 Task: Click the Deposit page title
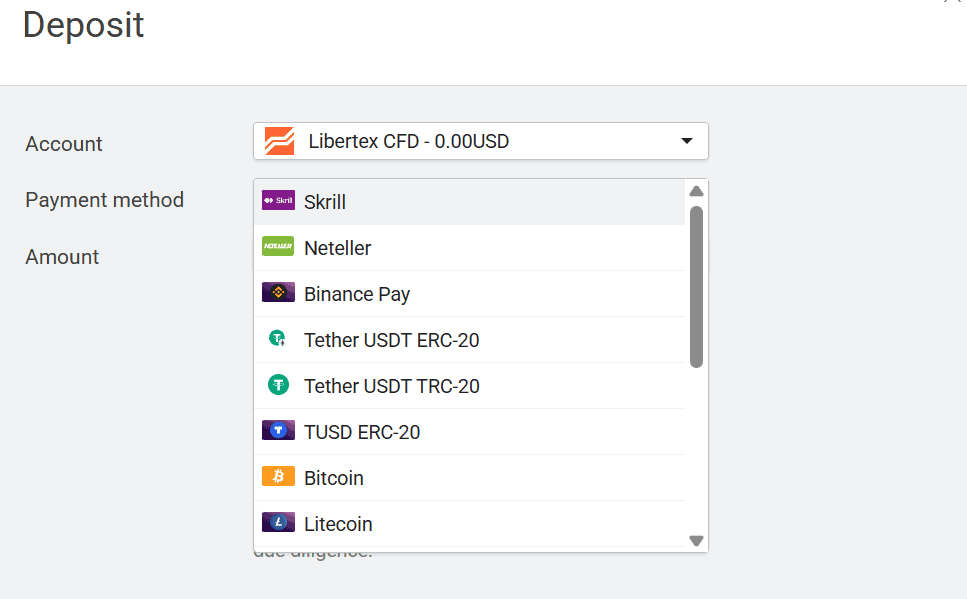pos(83,26)
